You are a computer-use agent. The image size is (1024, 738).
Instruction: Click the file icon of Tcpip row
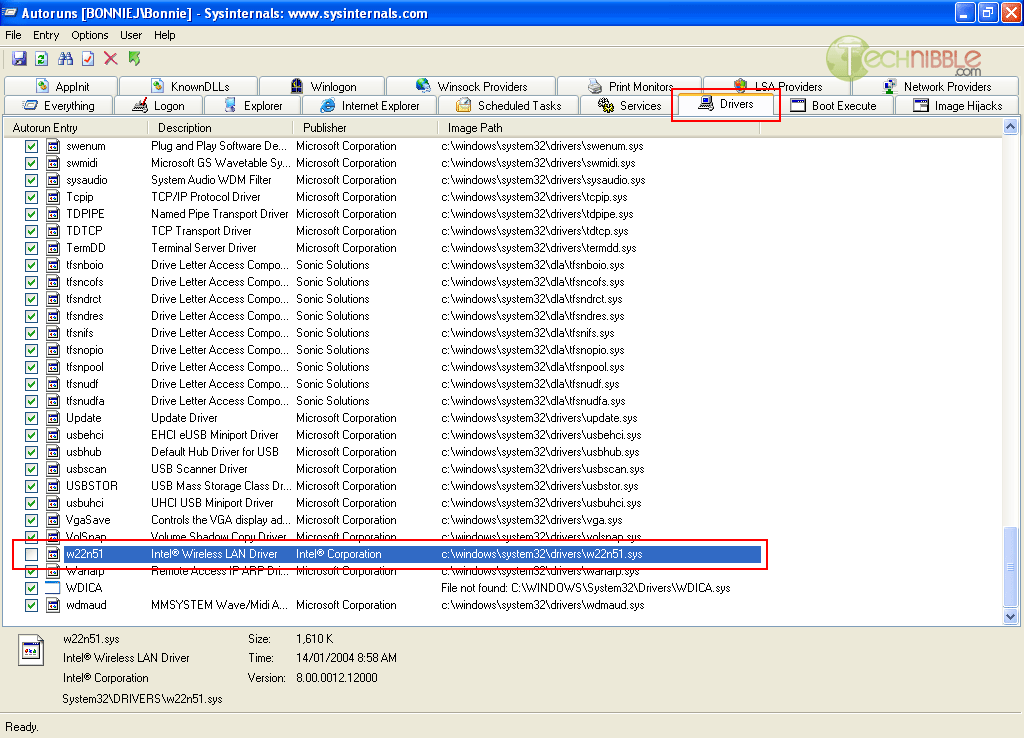[53, 197]
